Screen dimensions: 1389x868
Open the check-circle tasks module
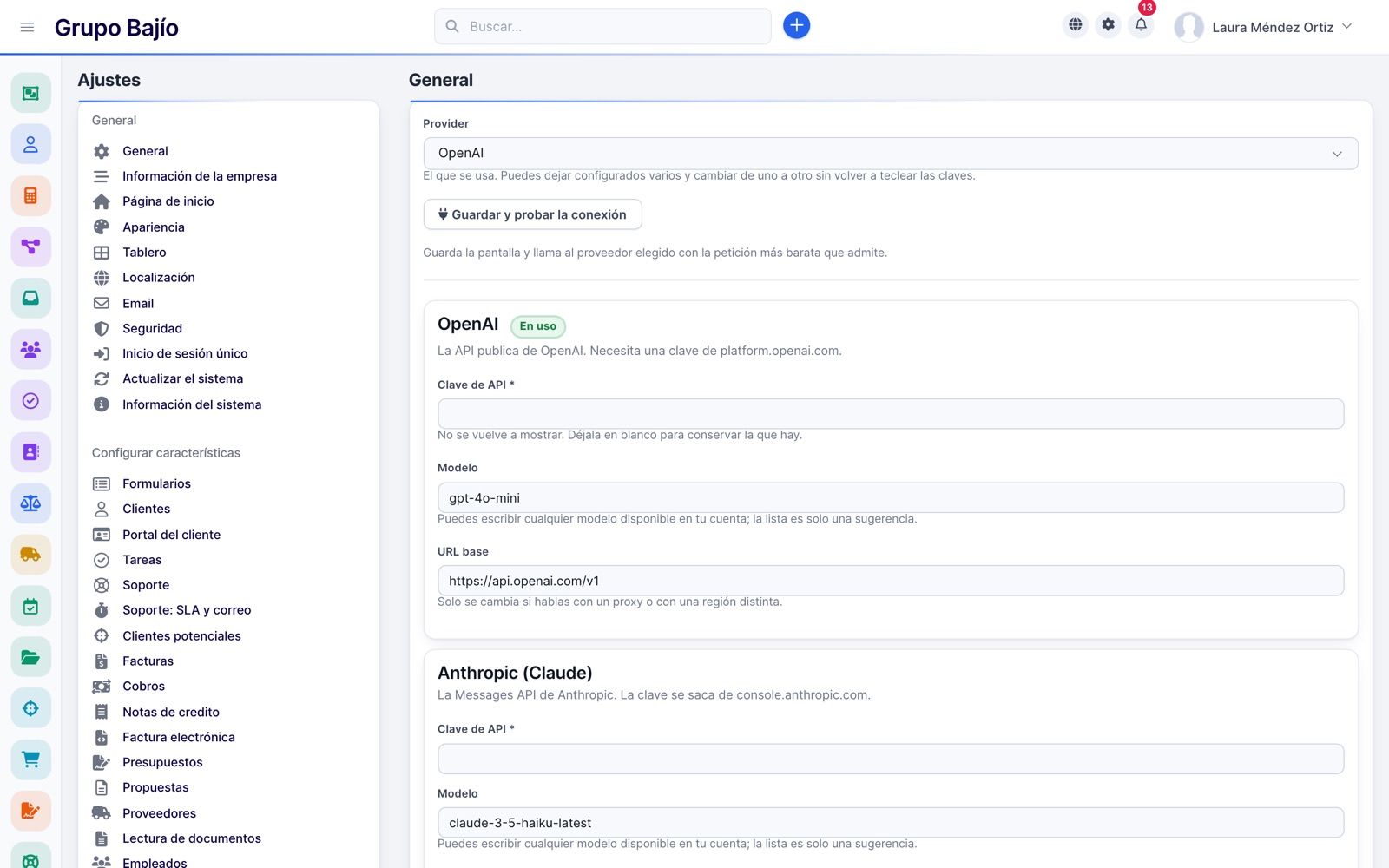(x=30, y=400)
